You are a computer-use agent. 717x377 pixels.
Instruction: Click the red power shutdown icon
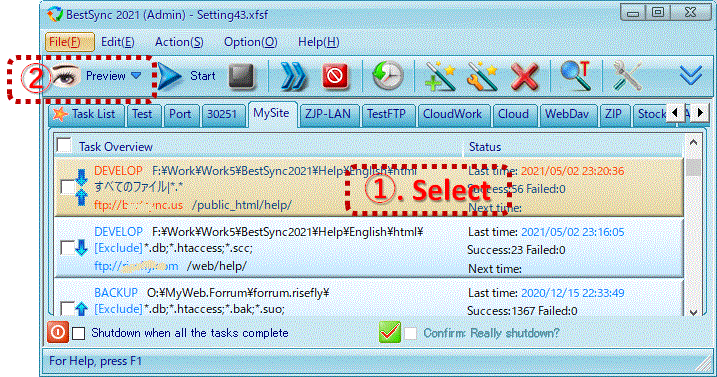(x=58, y=332)
